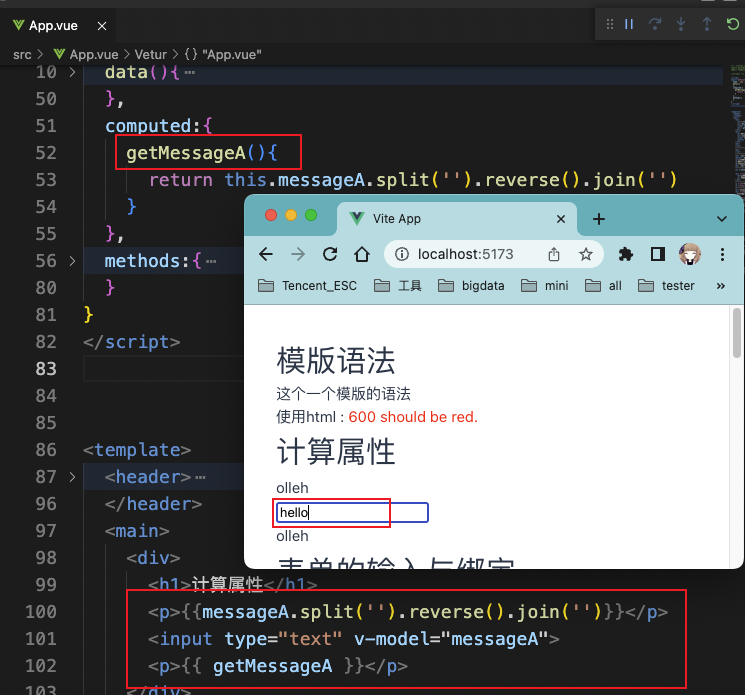Viewport: 745px width, 695px height.
Task: Click 'return this.messageA.split' on line 53
Action: (x=289, y=180)
